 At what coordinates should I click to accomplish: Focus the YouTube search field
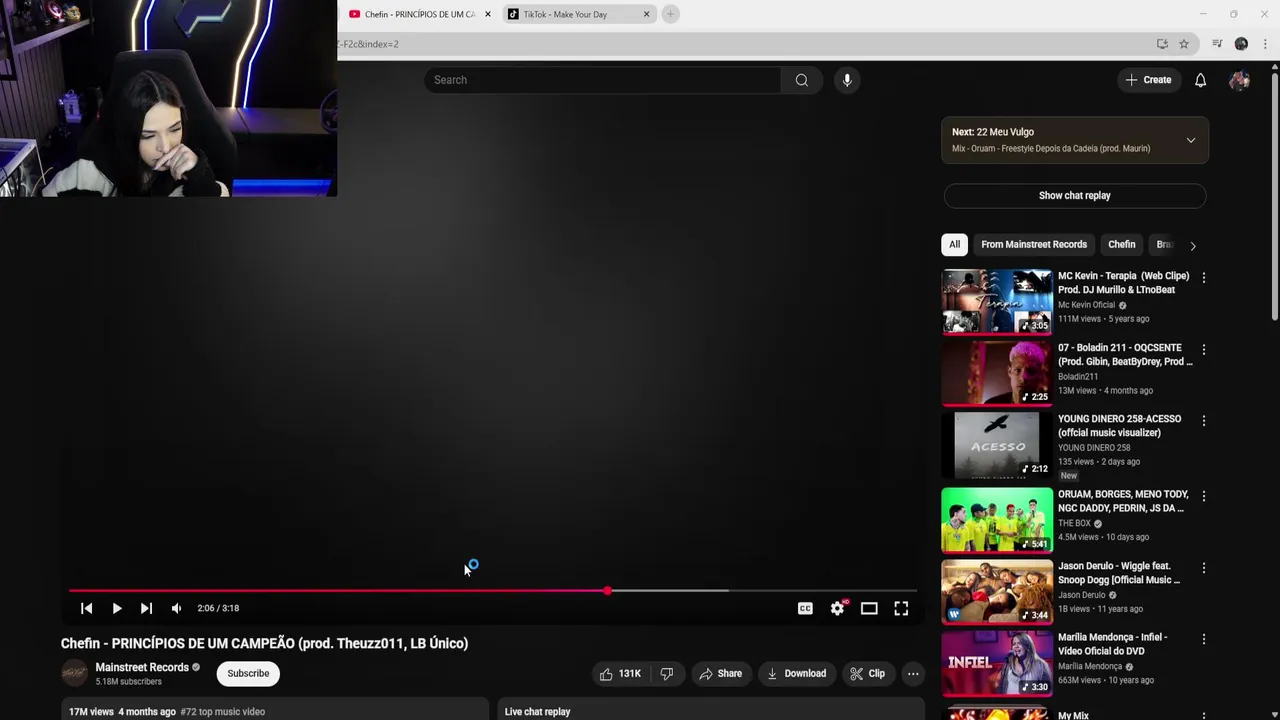[x=603, y=80]
